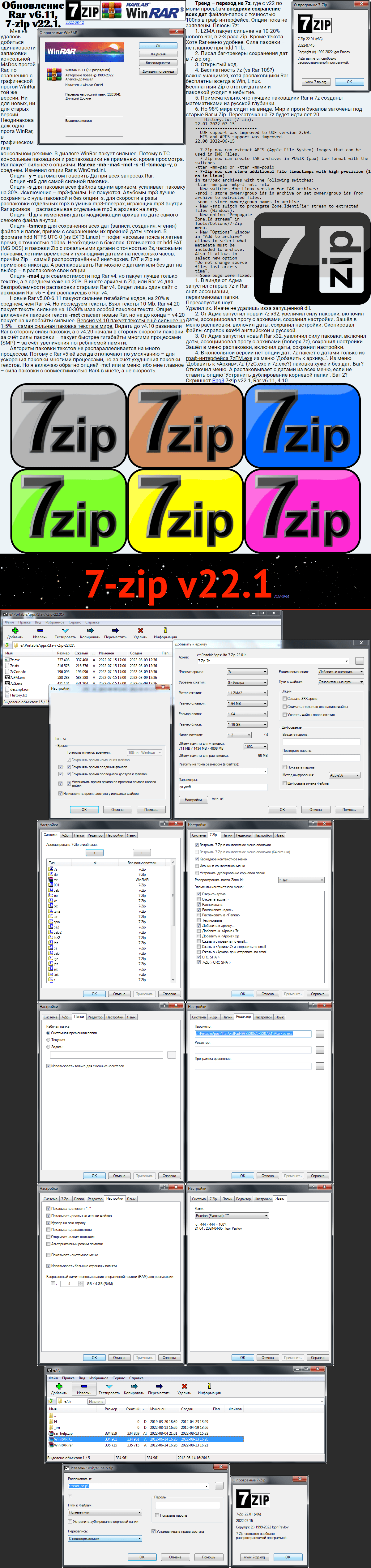
Task: Click Удалить icon in e:\A\ file manager
Action: click(x=184, y=1386)
